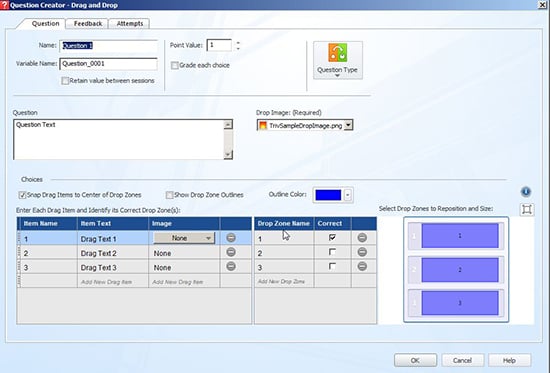This screenshot has width=550, height=373.
Task: Click the TrivSampleDropImage.png file icon
Action: click(263, 126)
